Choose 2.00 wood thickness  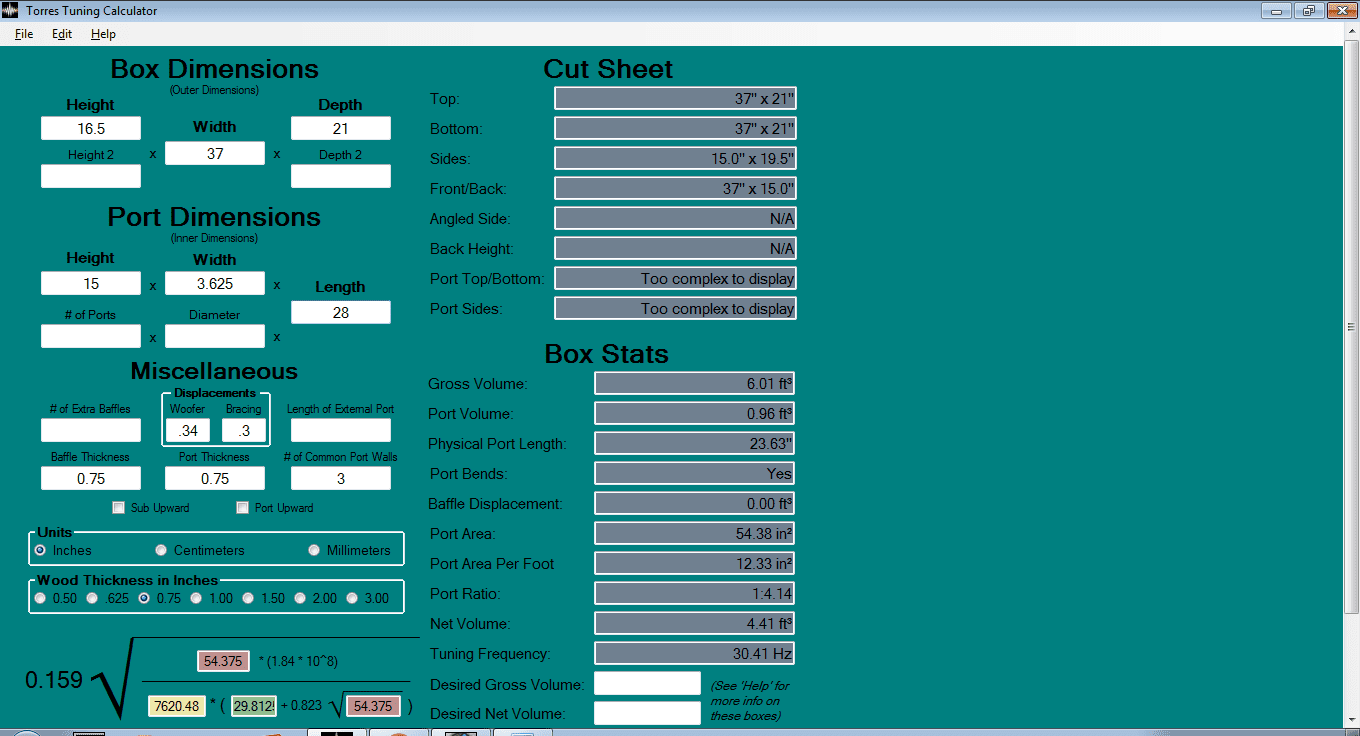(300, 598)
